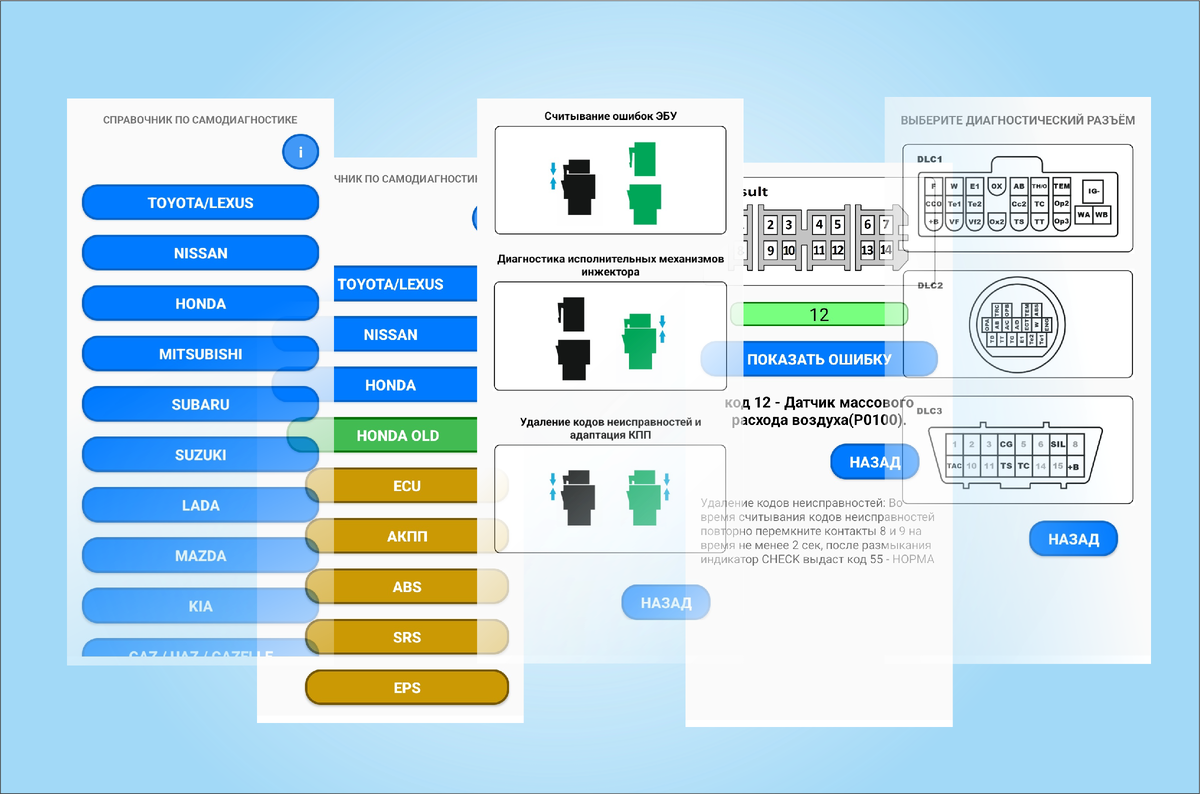Image resolution: width=1200 pixels, height=794 pixels.
Task: Click НАЗАД below the DLC3 connector
Action: click(1073, 539)
